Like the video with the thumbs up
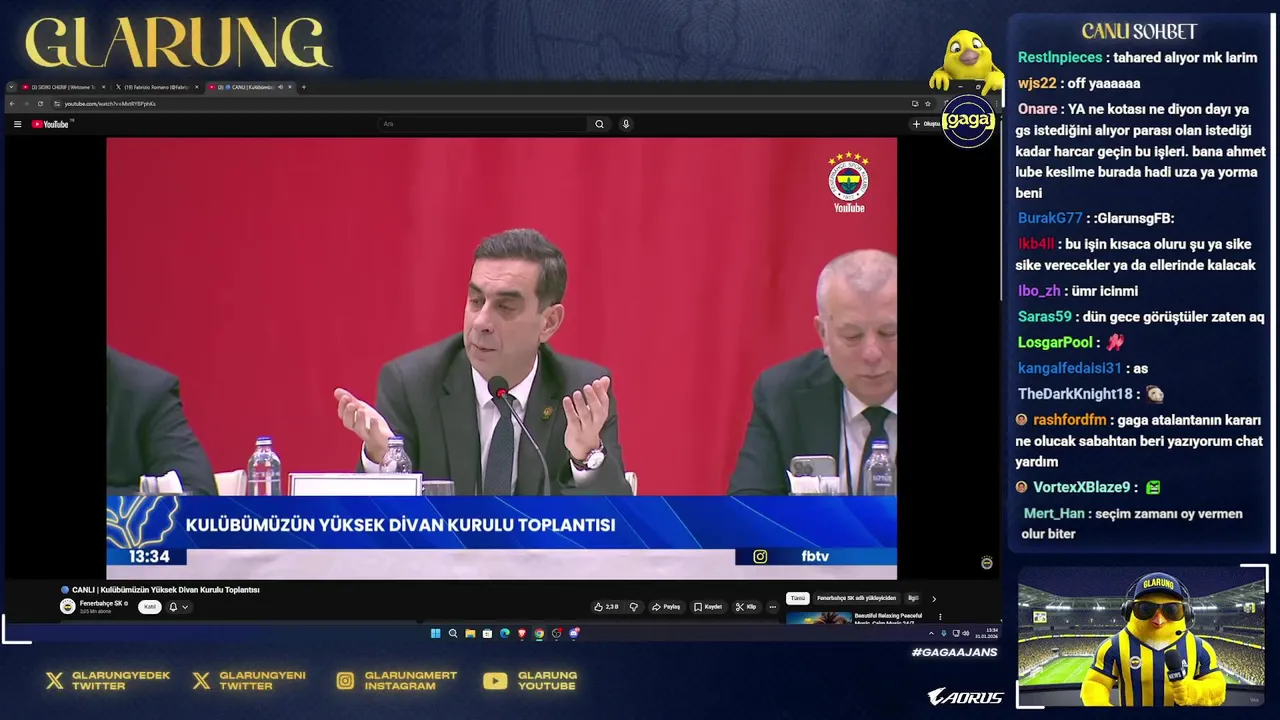1280x720 pixels. click(x=606, y=607)
